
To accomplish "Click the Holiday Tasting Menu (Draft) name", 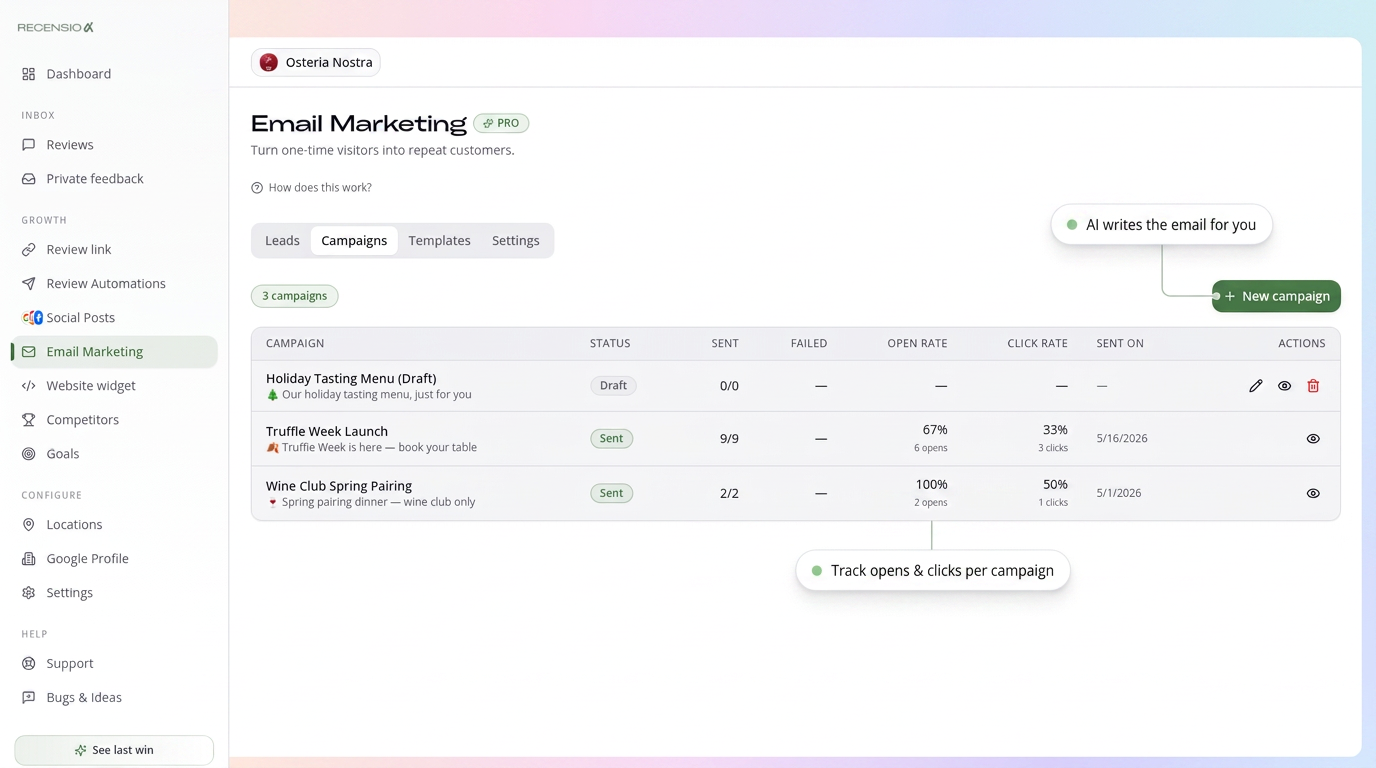I will coord(351,379).
